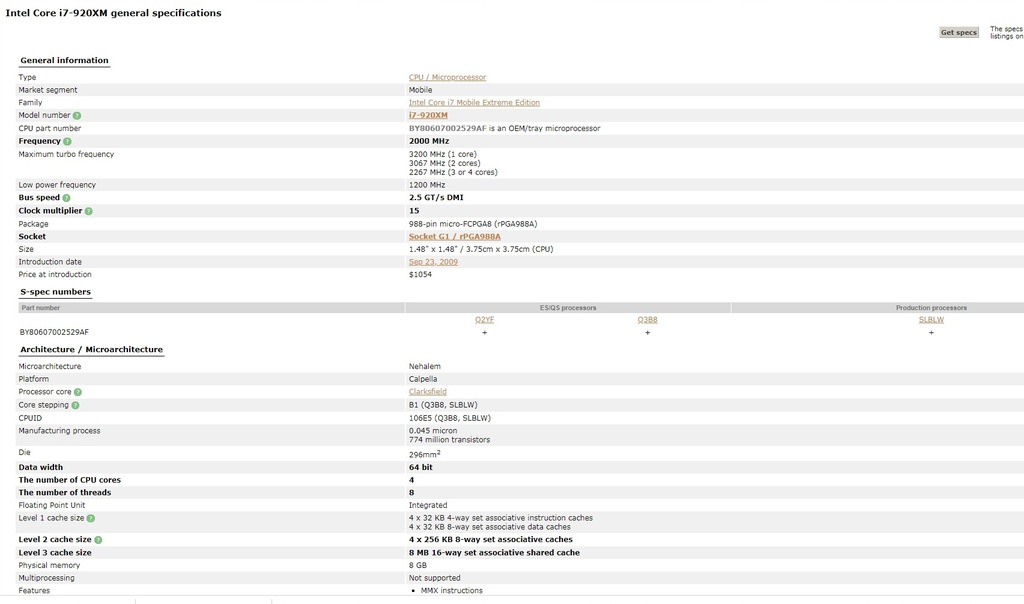Image resolution: width=1024 pixels, height=604 pixels.
Task: Click the help icon beside Processor core
Action: [x=78, y=392]
